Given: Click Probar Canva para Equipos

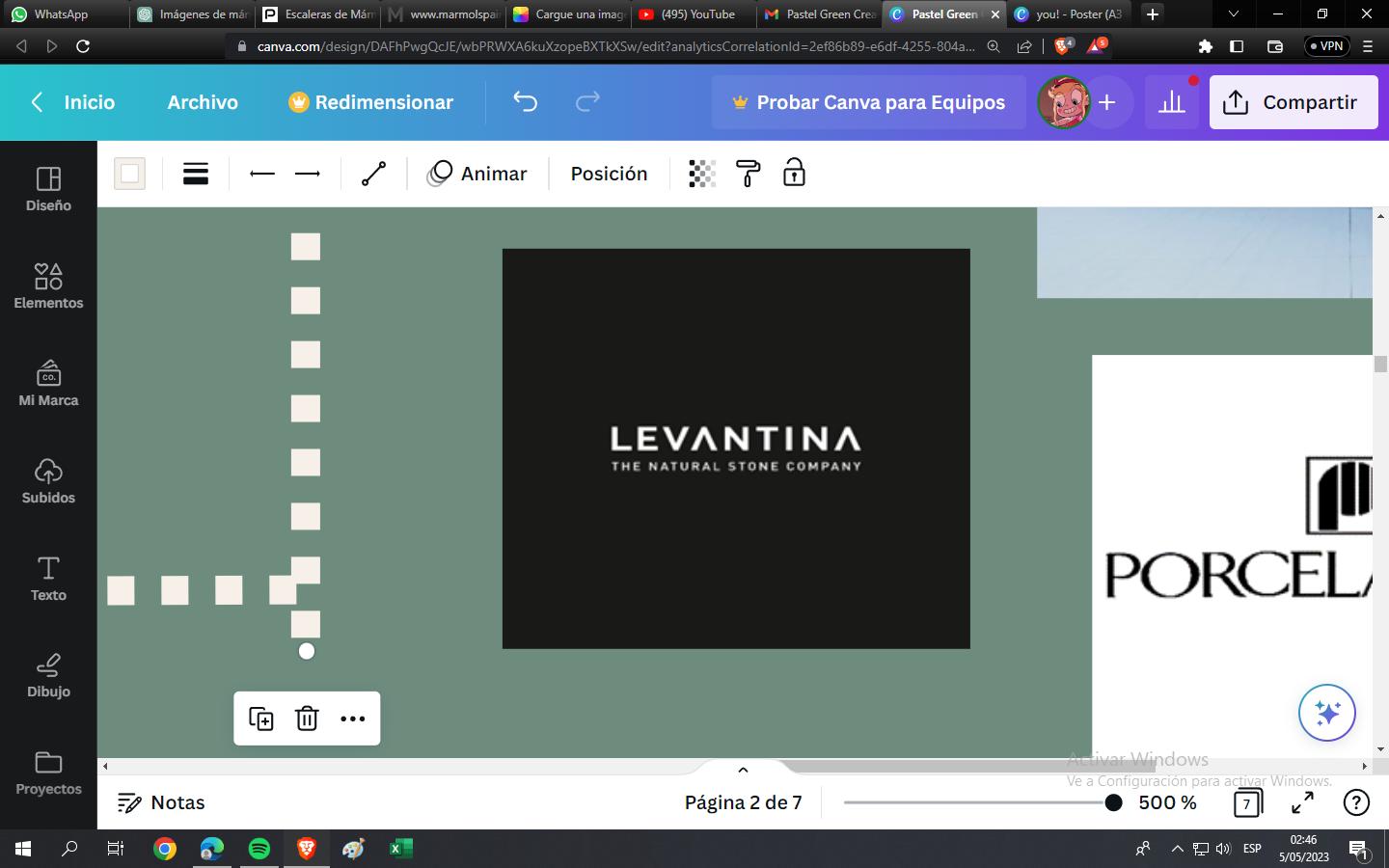Looking at the screenshot, I should coord(868,102).
